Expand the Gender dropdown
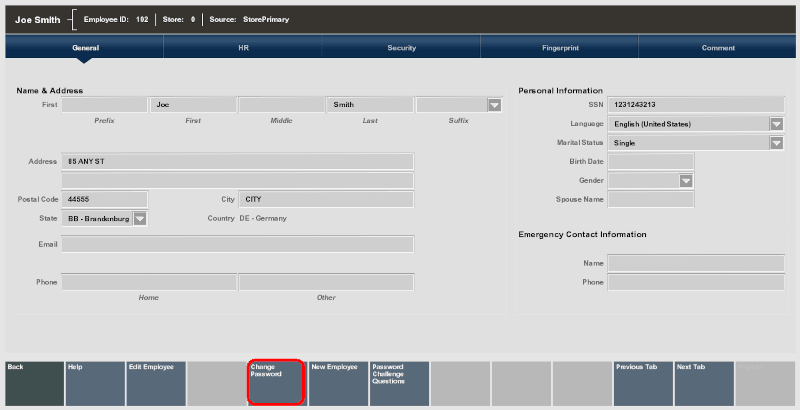This screenshot has width=800, height=410. (686, 181)
